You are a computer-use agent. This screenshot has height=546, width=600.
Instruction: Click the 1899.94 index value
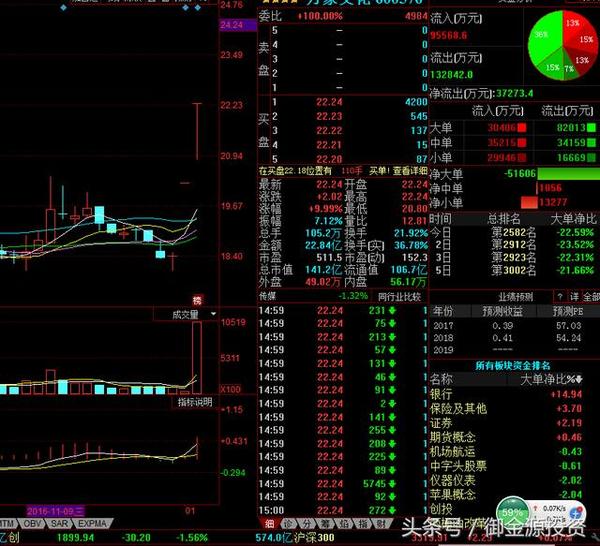[75, 538]
